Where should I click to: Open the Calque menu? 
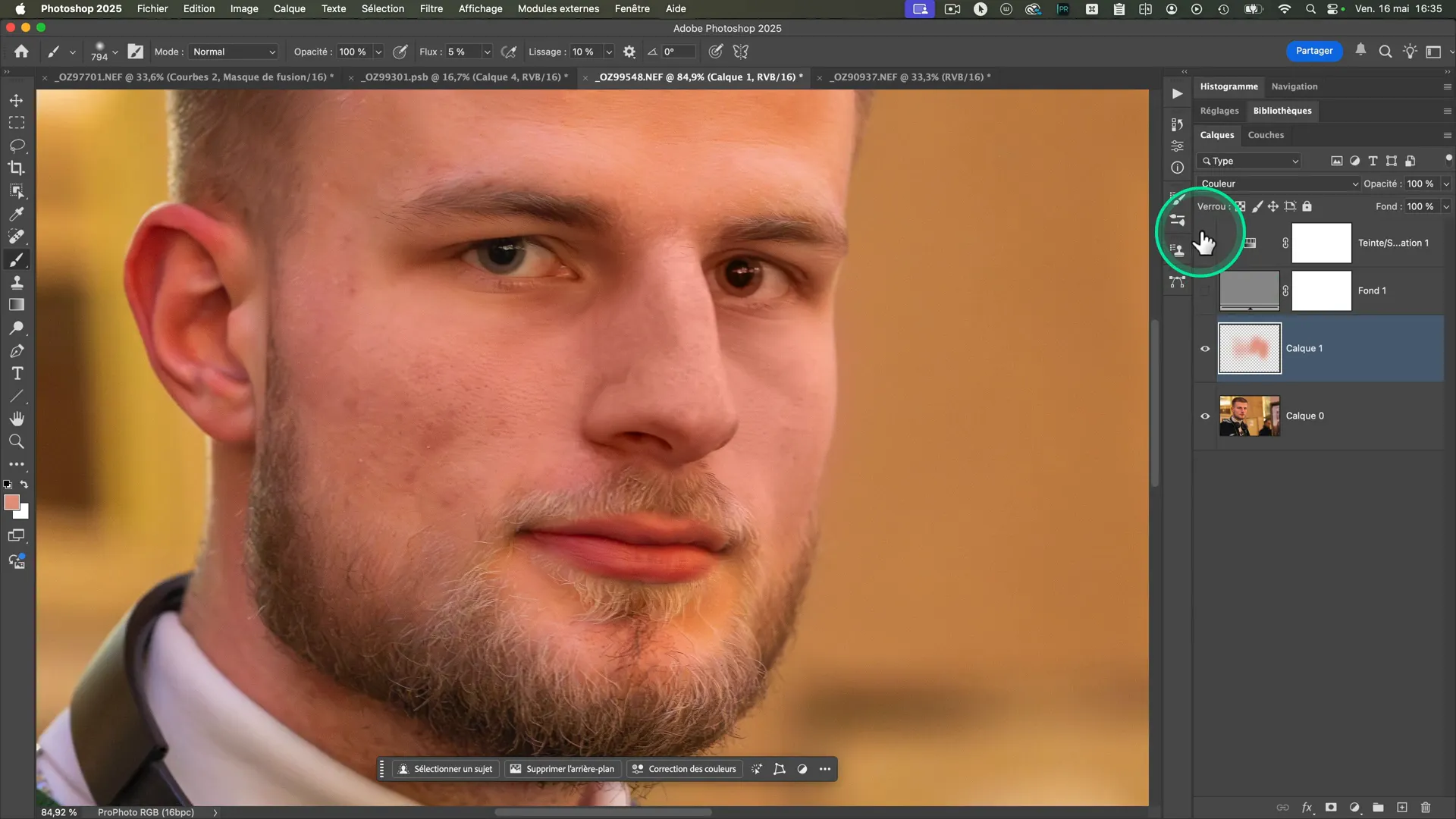(290, 8)
